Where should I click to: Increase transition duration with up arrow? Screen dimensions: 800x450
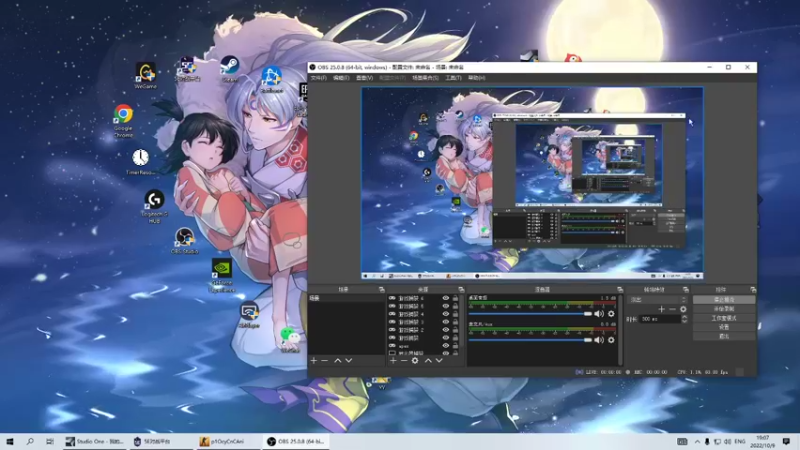(x=685, y=317)
